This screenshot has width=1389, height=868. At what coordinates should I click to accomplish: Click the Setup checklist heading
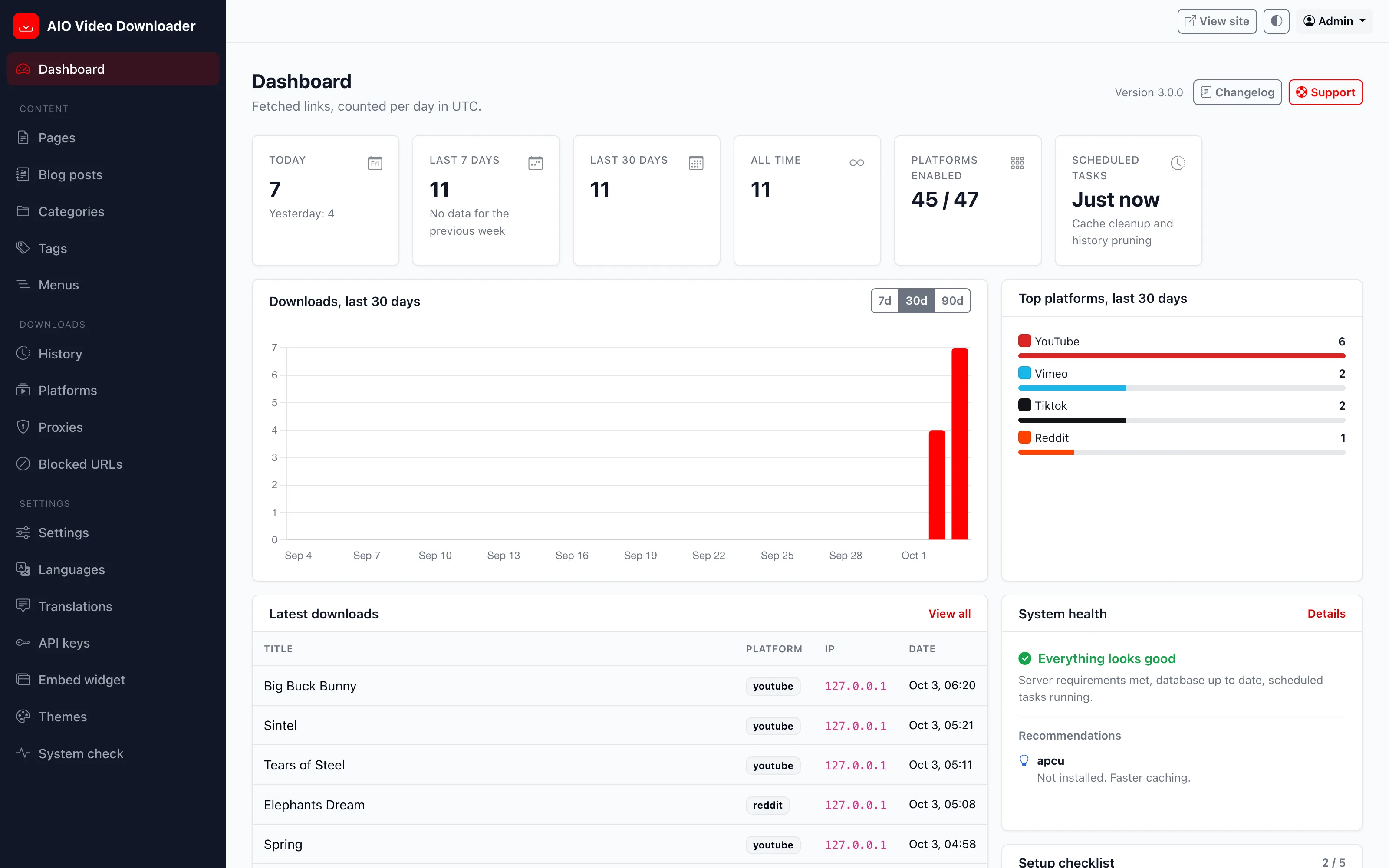(x=1066, y=861)
